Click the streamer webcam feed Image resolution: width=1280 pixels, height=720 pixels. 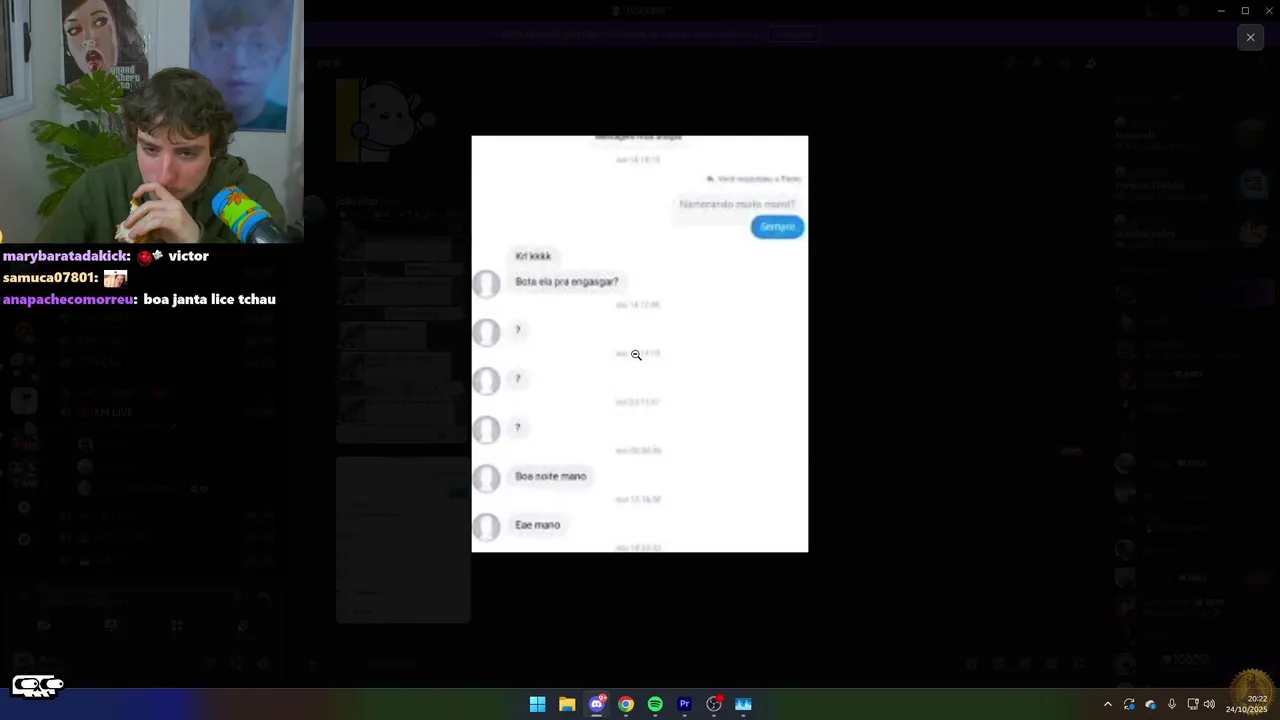point(152,121)
